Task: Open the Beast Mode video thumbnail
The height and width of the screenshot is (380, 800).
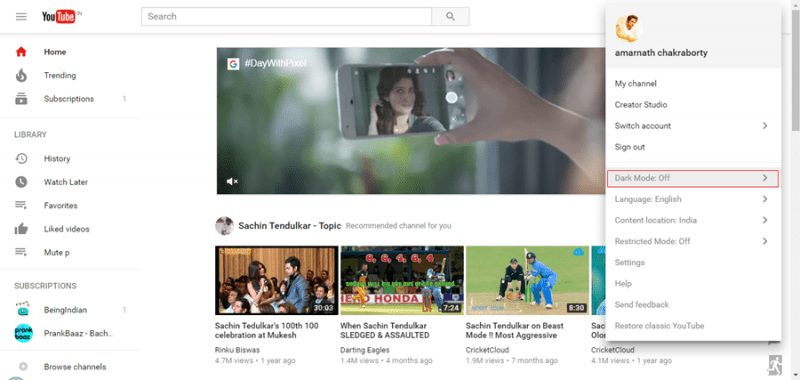Action: 528,281
